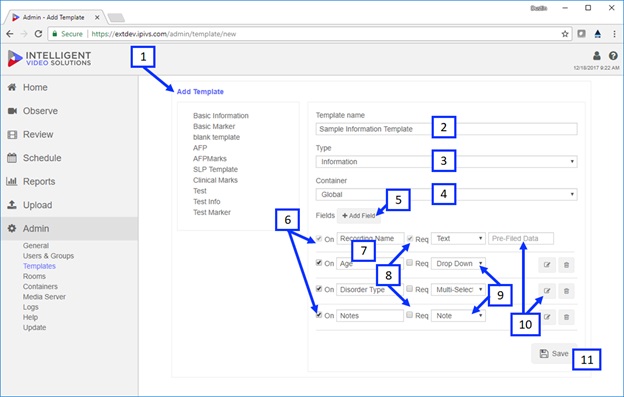Select SLP Template entry
The width and height of the screenshot is (624, 397).
[x=215, y=169]
